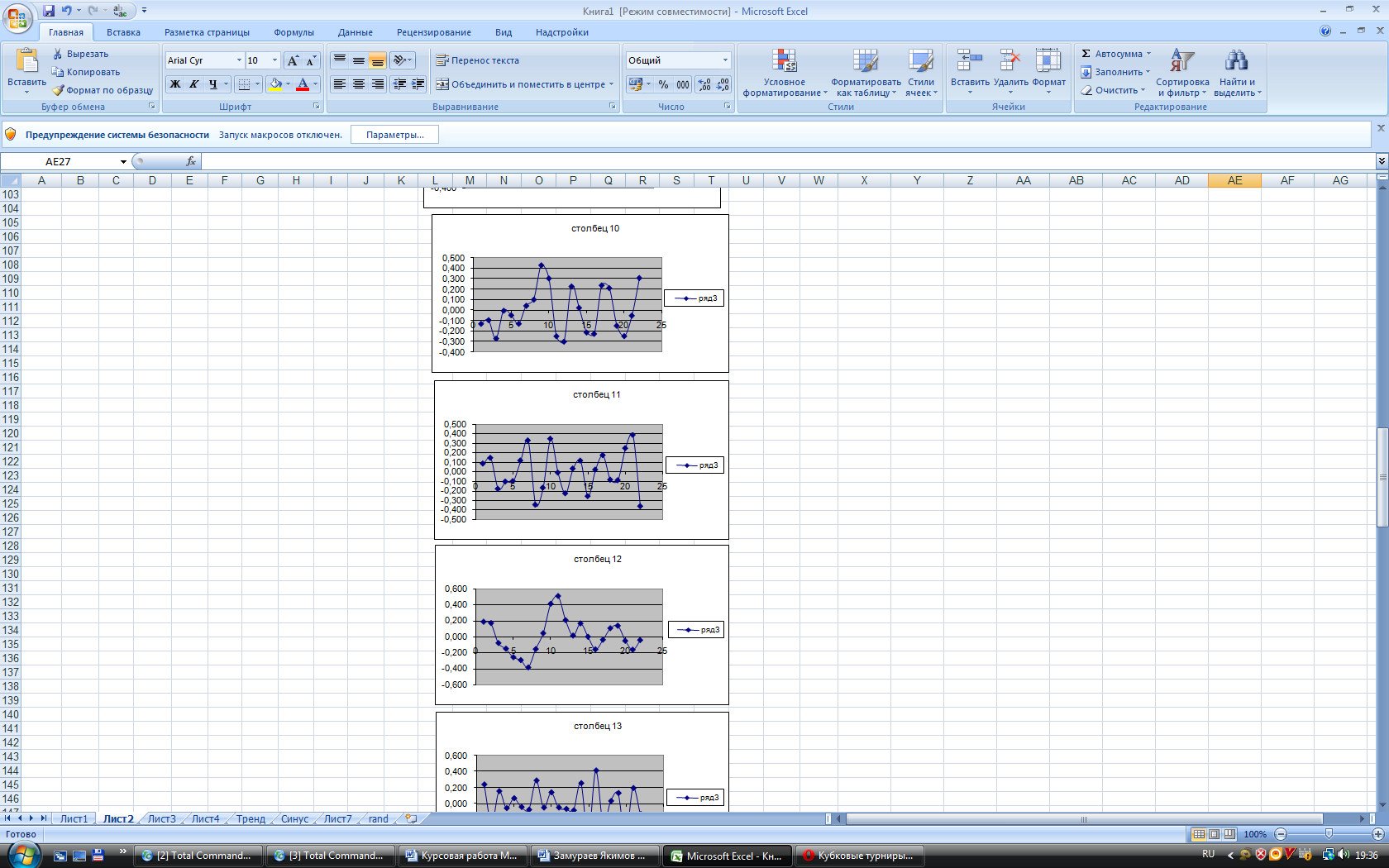Image resolution: width=1389 pixels, height=868 pixels.
Task: Open Стили ячеек cell styles
Action: [x=921, y=73]
